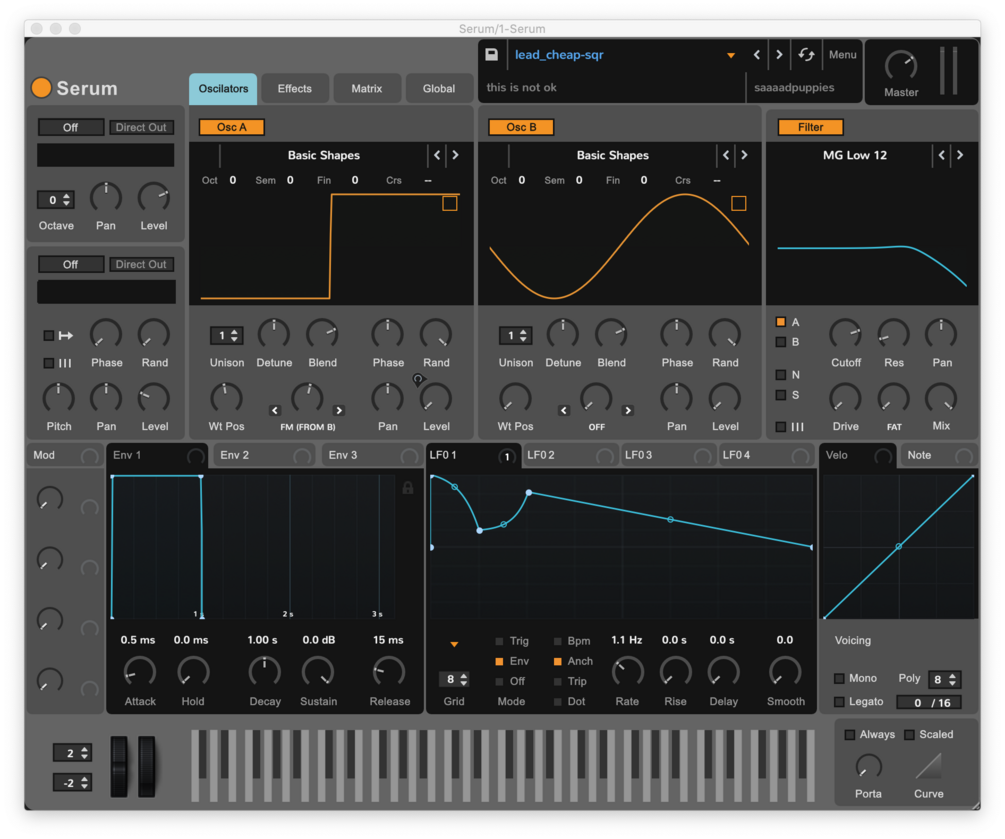
Task: Click next warp mode arrow for FM (FROM B)
Action: click(339, 410)
